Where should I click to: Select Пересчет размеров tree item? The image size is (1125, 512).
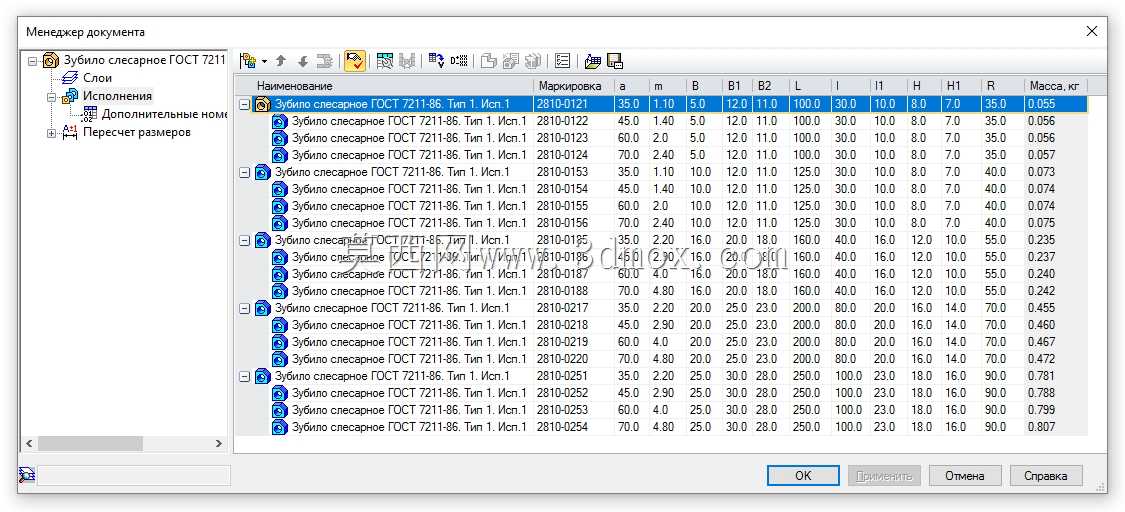pos(137,133)
